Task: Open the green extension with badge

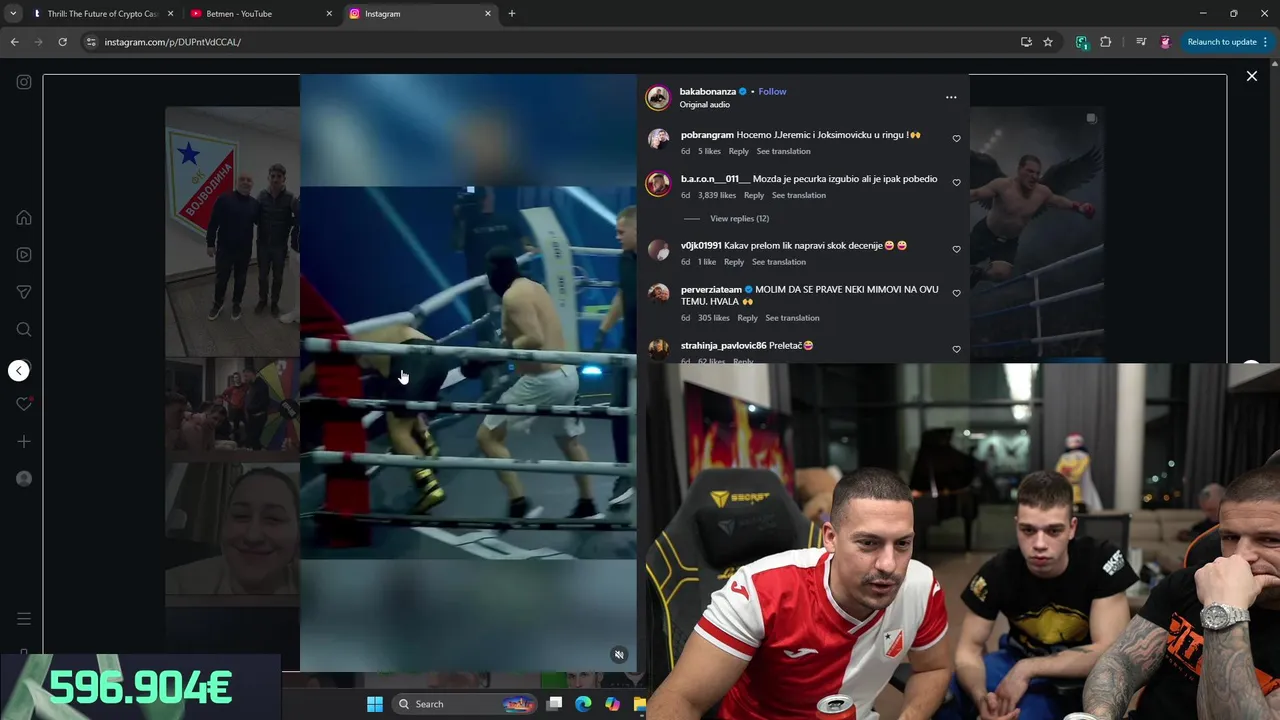Action: [x=1082, y=42]
